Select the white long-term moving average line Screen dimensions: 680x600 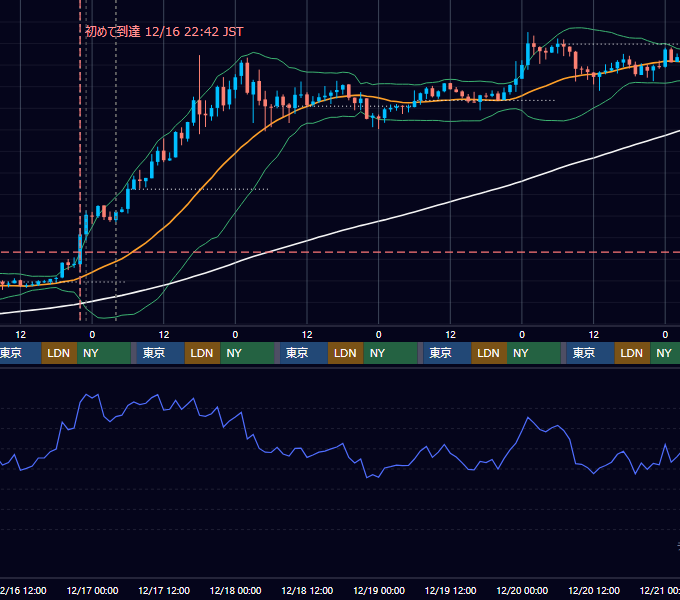click(x=379, y=222)
